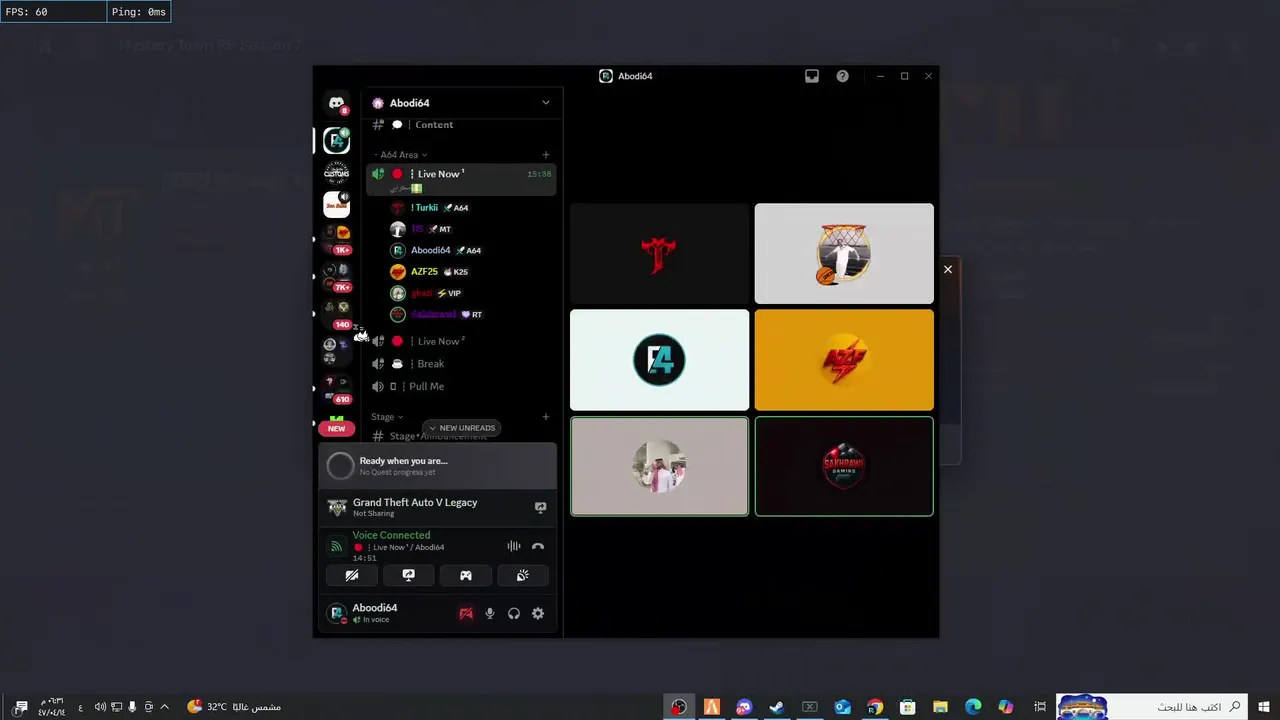Open the 32°C weather widget in taskbar

pos(234,707)
